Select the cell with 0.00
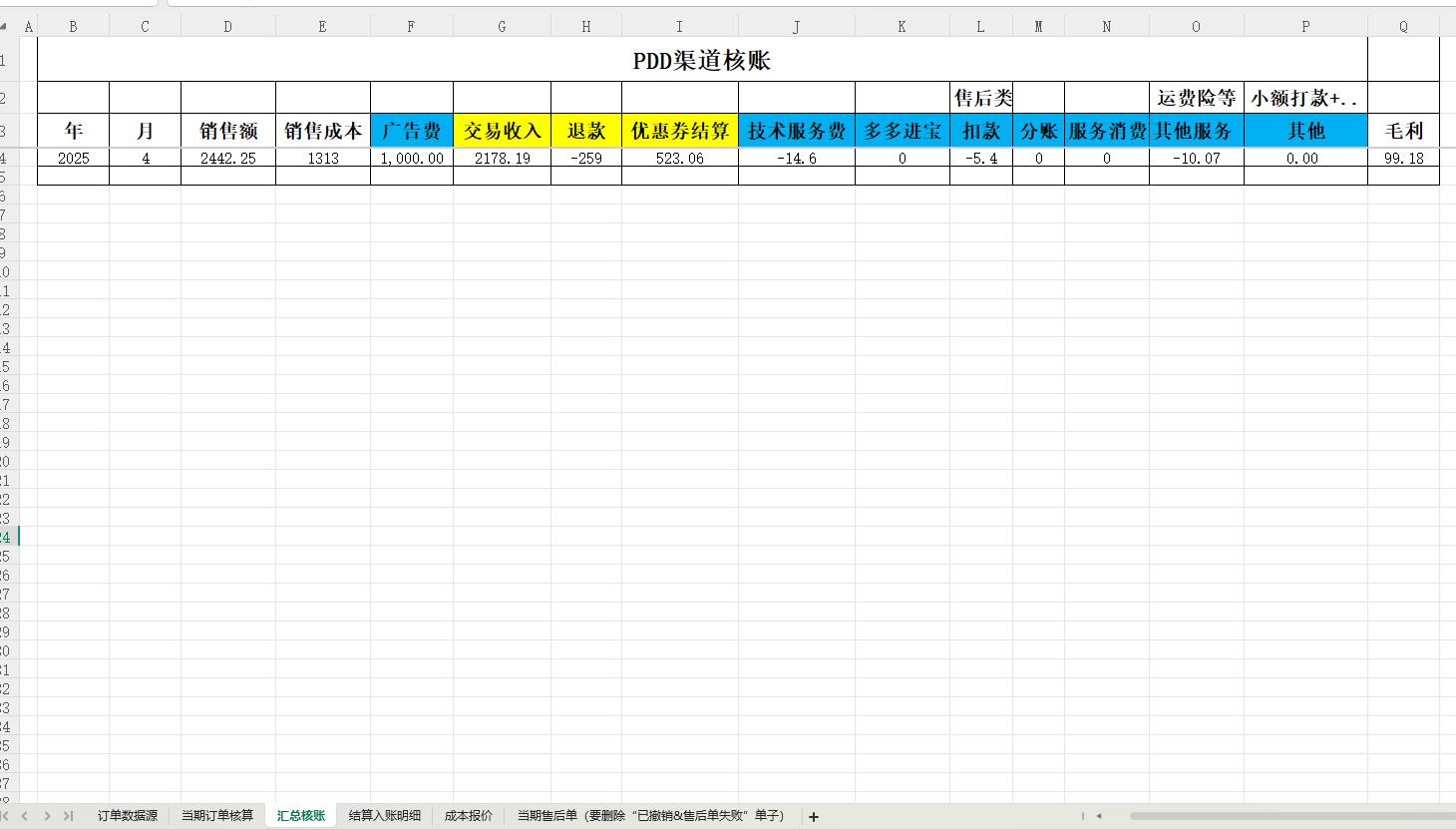 tap(1305, 158)
